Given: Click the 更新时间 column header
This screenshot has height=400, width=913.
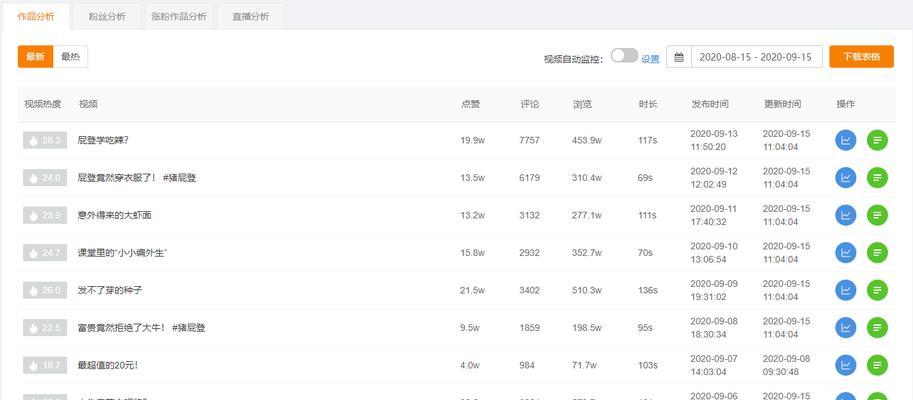Looking at the screenshot, I should [x=783, y=104].
